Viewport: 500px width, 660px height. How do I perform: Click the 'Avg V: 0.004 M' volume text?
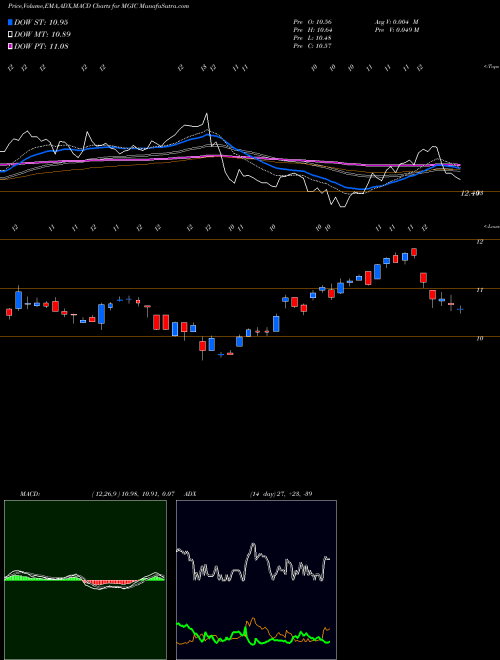(396, 22)
